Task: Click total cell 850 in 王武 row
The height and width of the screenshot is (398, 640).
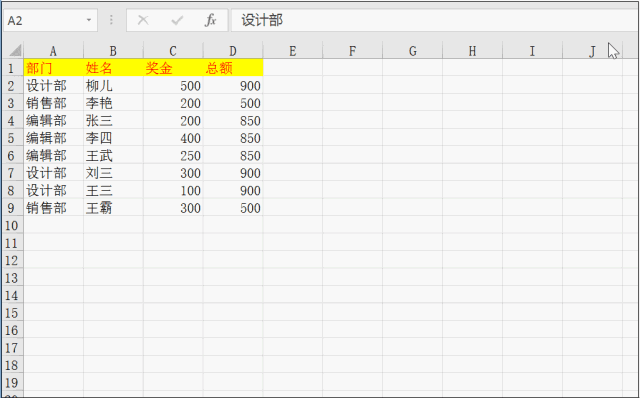Action: [x=233, y=156]
